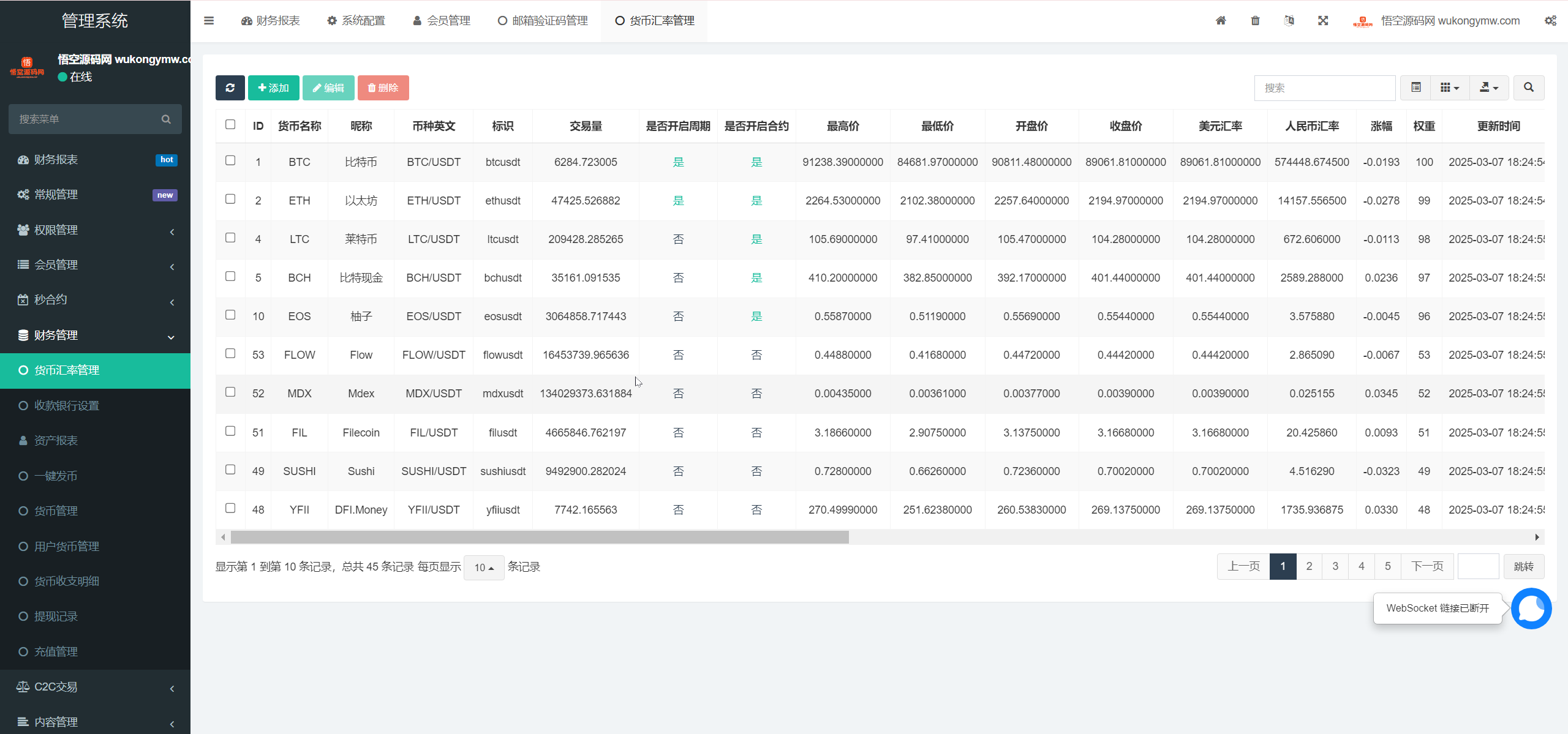Click the 跳转 jump button
This screenshot has width=1568, height=734.
(1524, 566)
